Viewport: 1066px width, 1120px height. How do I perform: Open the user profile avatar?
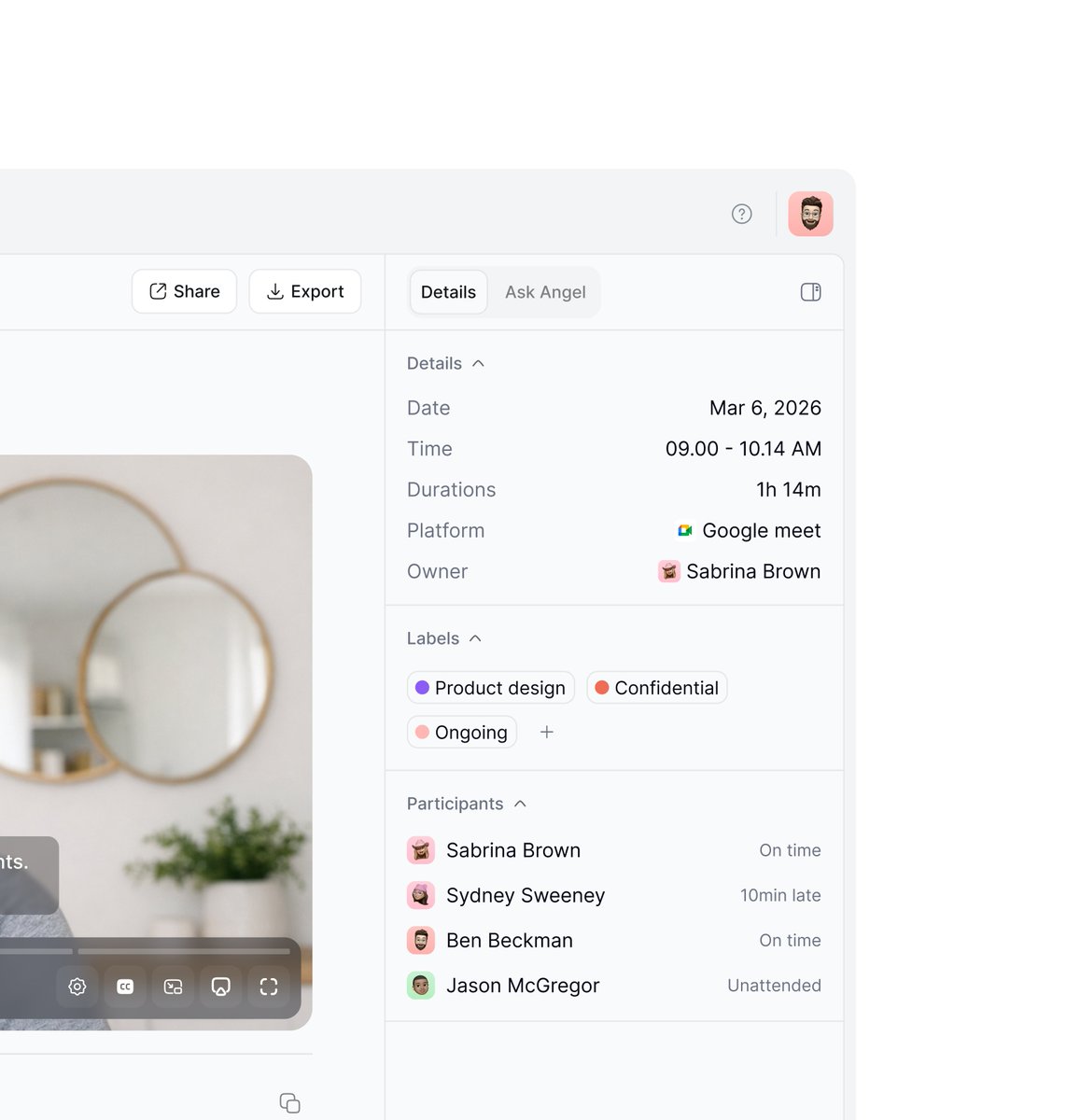point(810,214)
